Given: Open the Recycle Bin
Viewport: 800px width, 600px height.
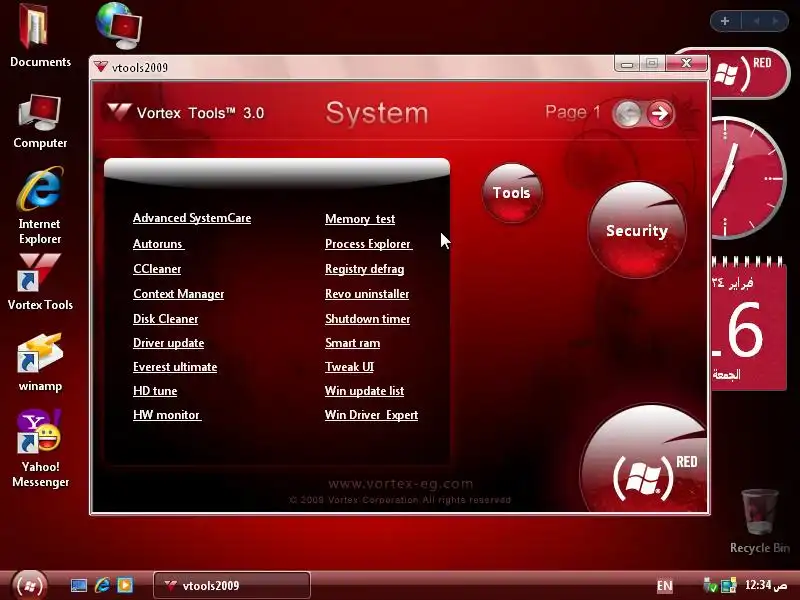Looking at the screenshot, I should pos(759,521).
